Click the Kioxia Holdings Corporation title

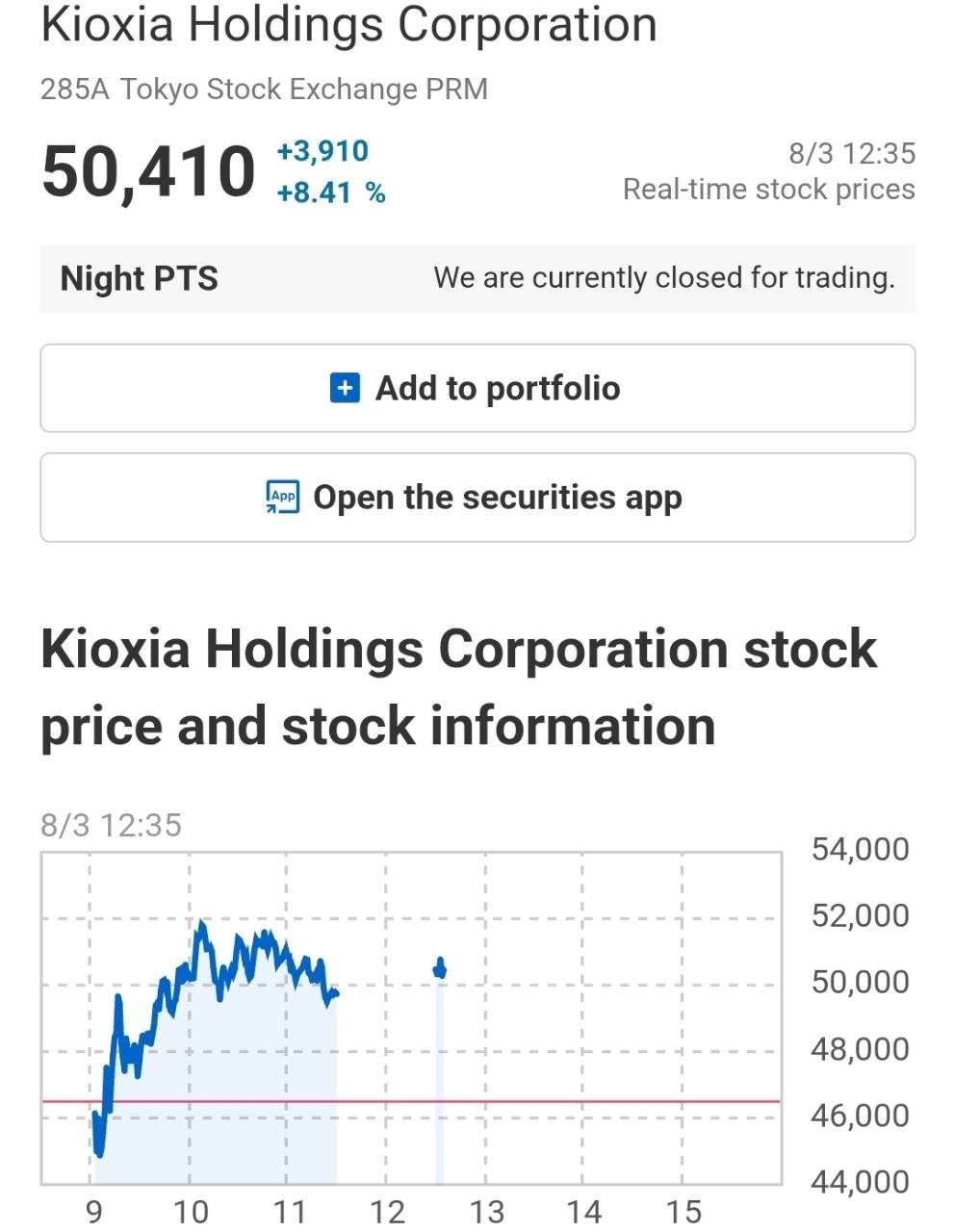coord(348,24)
